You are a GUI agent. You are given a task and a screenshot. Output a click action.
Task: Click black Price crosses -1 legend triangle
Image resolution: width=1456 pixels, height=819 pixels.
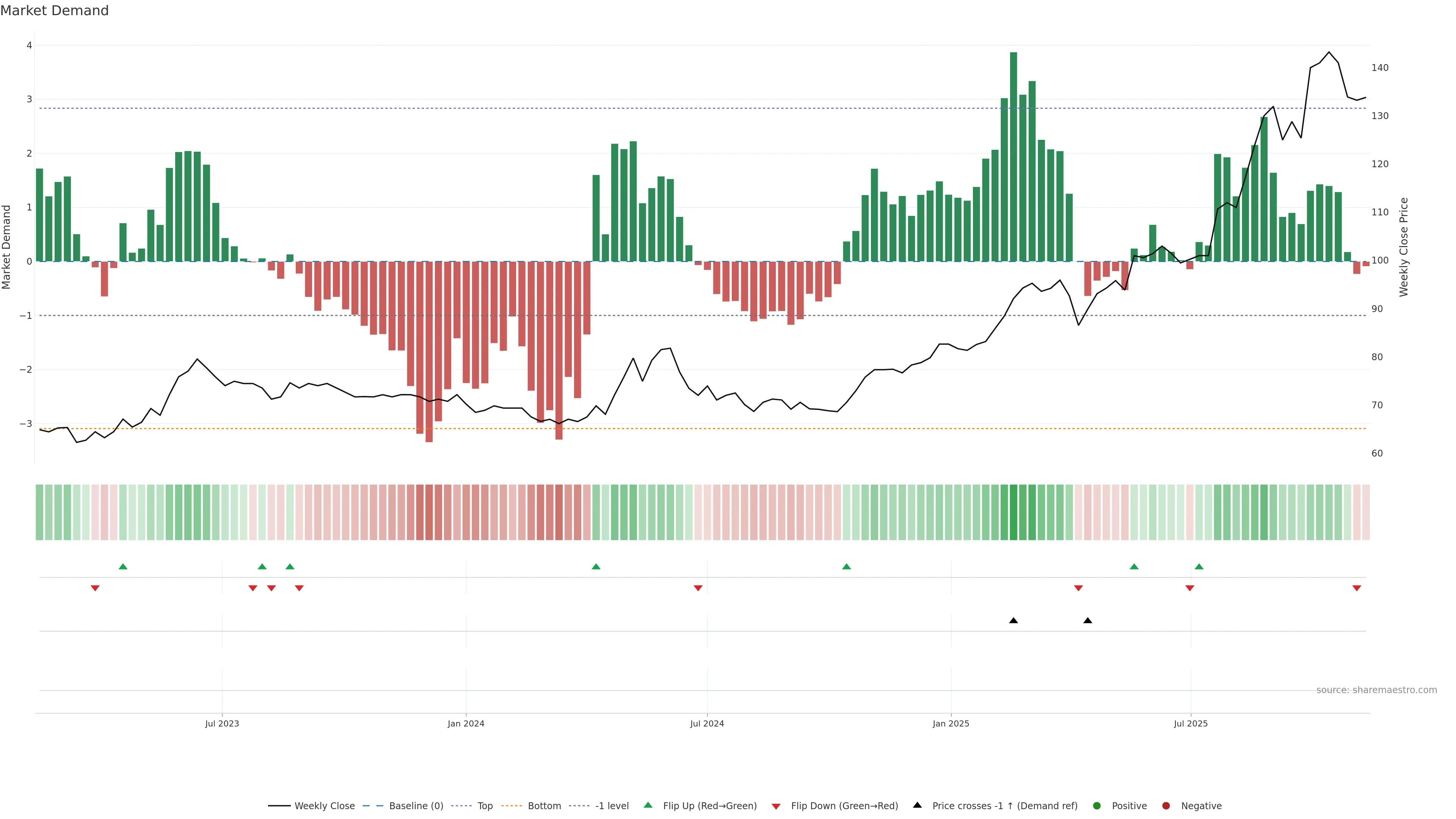point(917,805)
